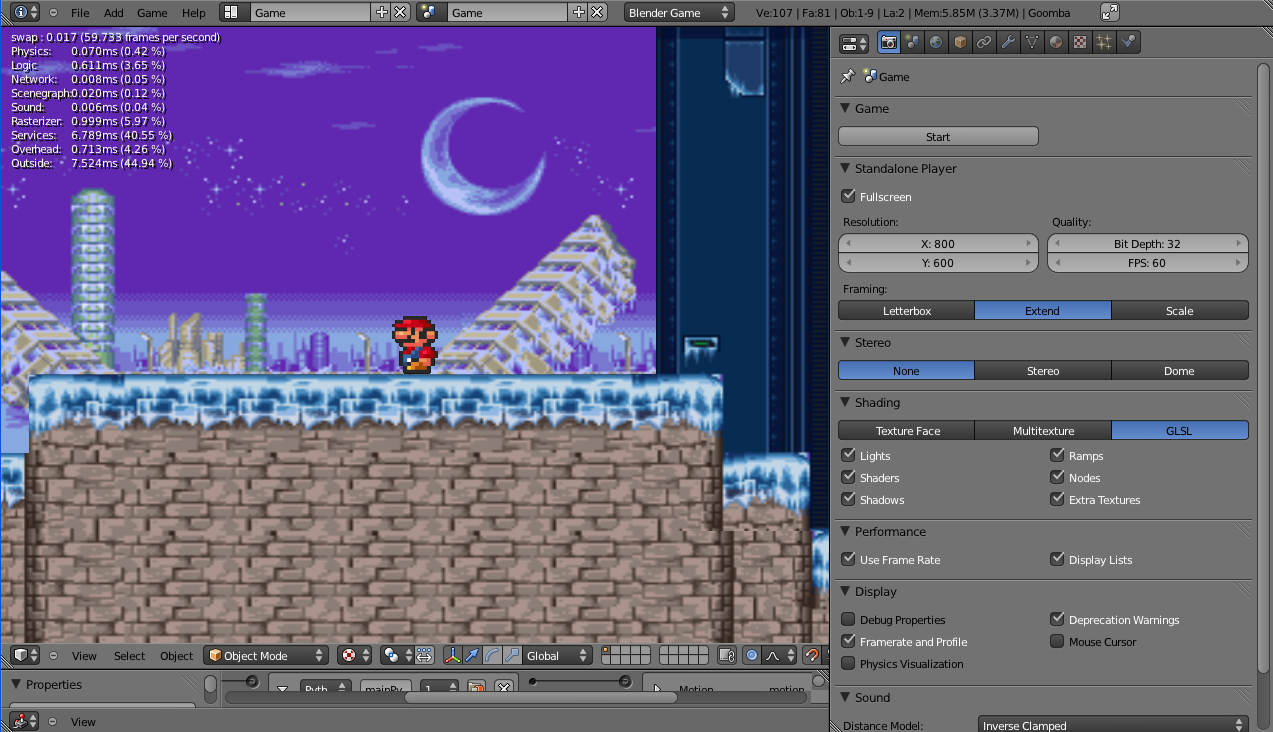Add a new scene with plus button

[x=578, y=12]
